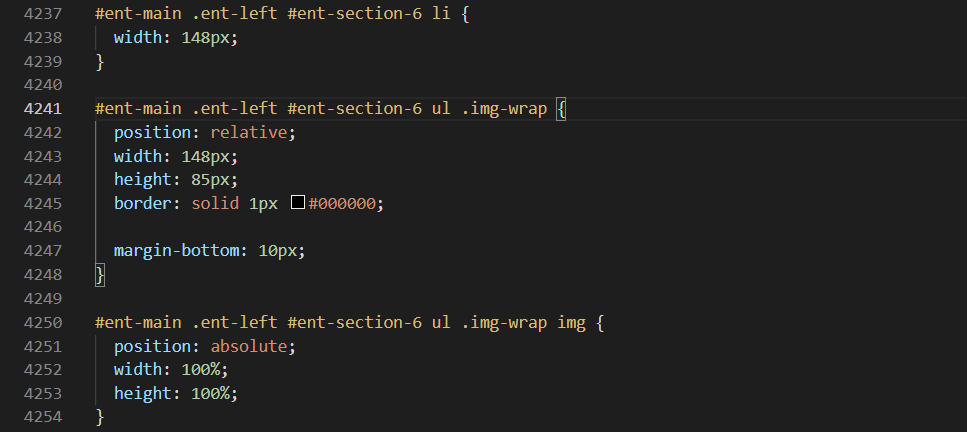This screenshot has width=967, height=432.
Task: Click line number 4249
Action: pos(43,298)
